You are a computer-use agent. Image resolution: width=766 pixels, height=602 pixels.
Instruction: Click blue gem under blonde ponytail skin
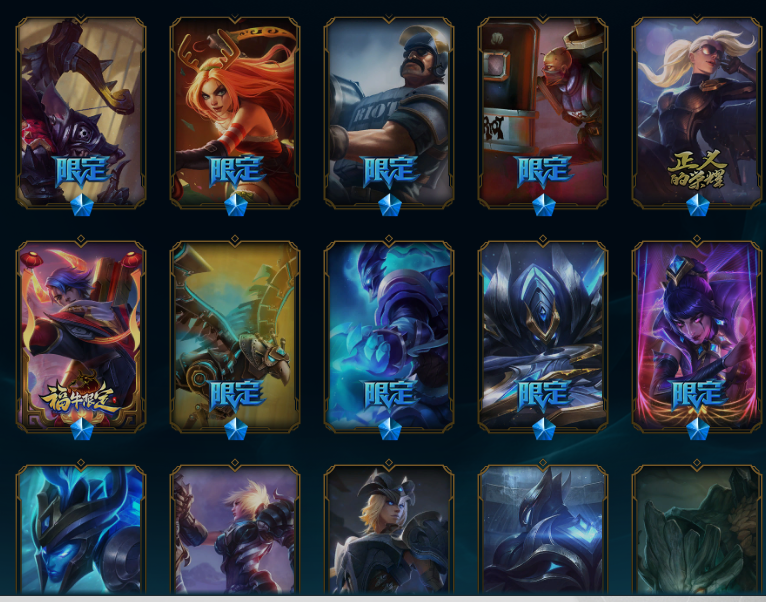(x=697, y=205)
